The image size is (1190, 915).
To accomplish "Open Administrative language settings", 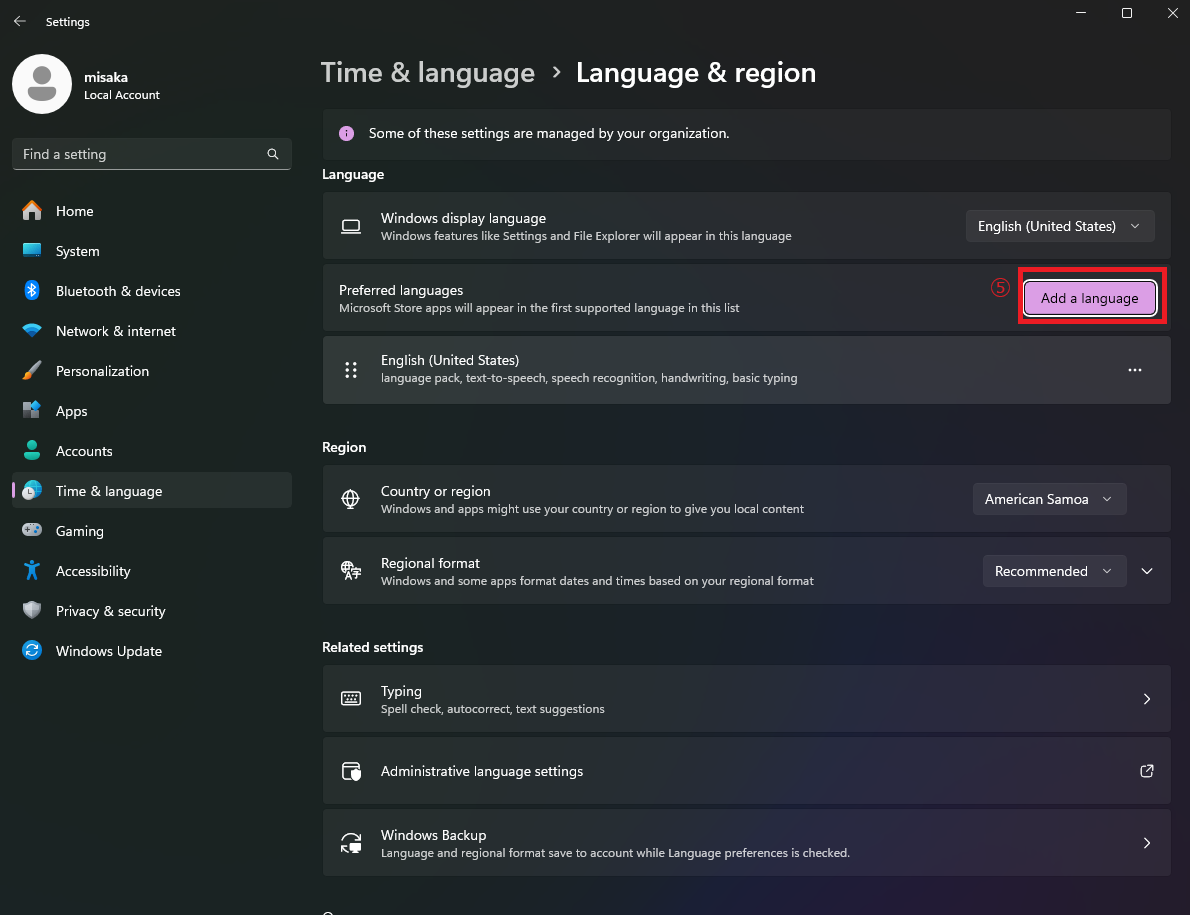I will coord(746,771).
